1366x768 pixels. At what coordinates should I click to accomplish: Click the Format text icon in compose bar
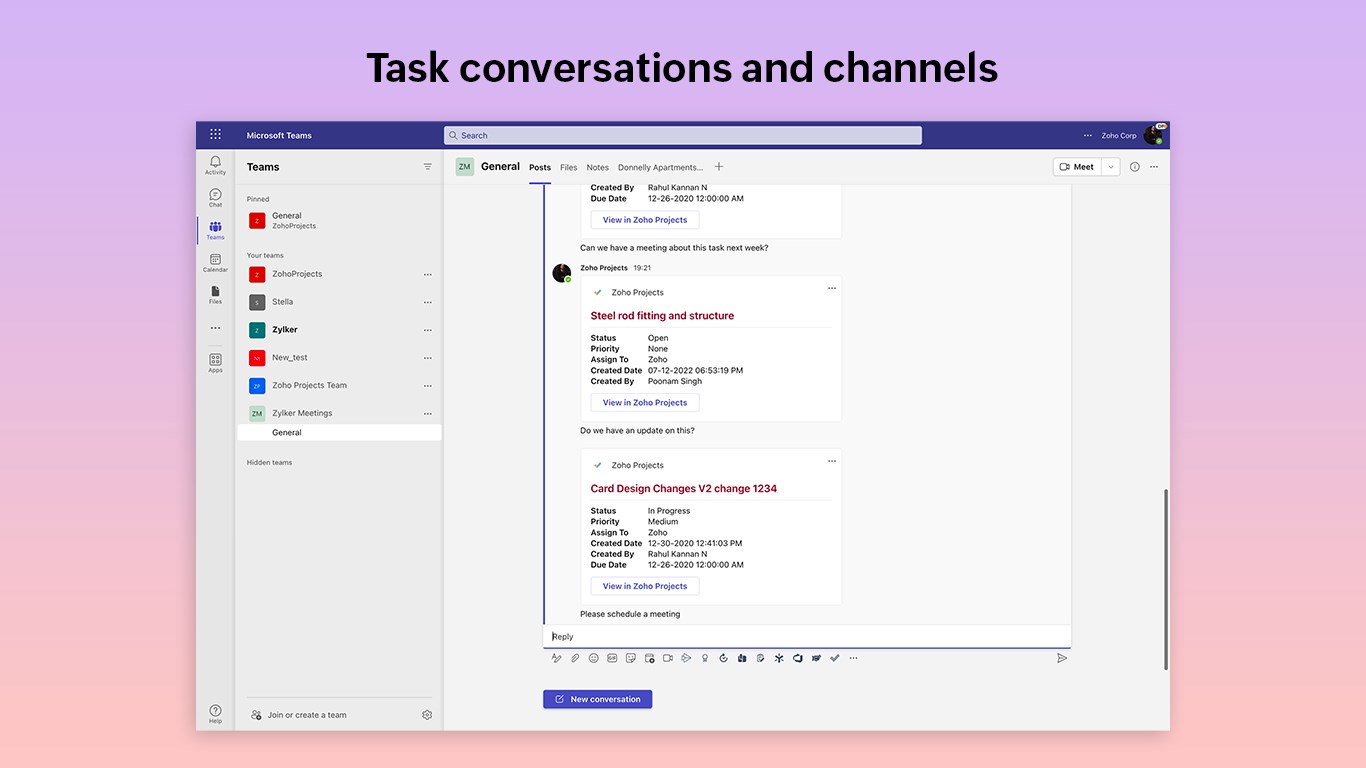tap(556, 658)
